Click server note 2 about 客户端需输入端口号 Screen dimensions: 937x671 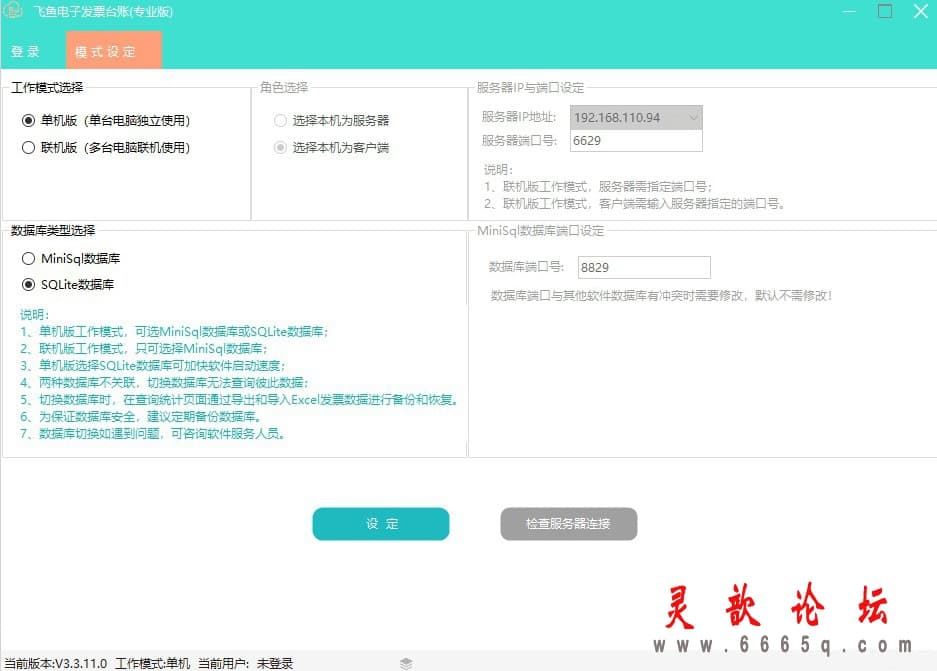(x=634, y=204)
